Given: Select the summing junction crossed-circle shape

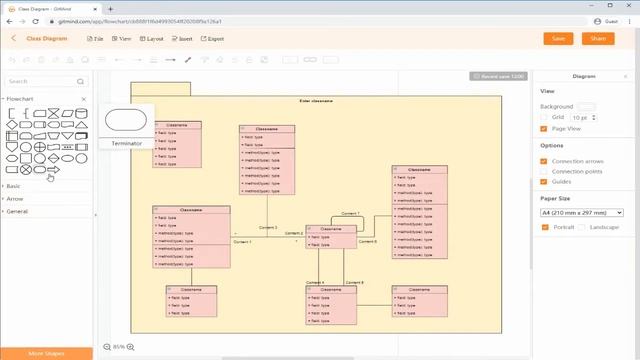Looking at the screenshot, I should (x=26, y=169).
